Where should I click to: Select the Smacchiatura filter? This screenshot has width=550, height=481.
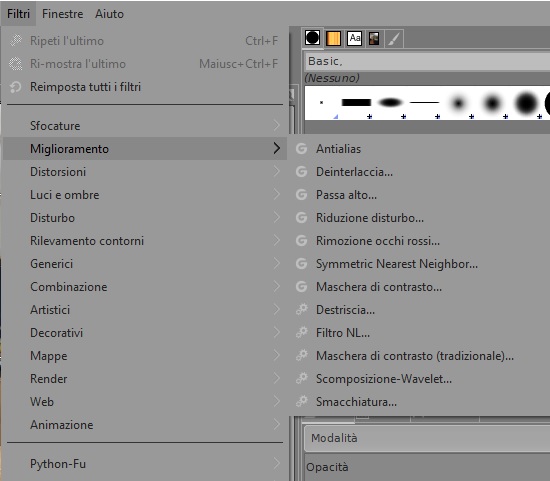[x=420, y=402]
